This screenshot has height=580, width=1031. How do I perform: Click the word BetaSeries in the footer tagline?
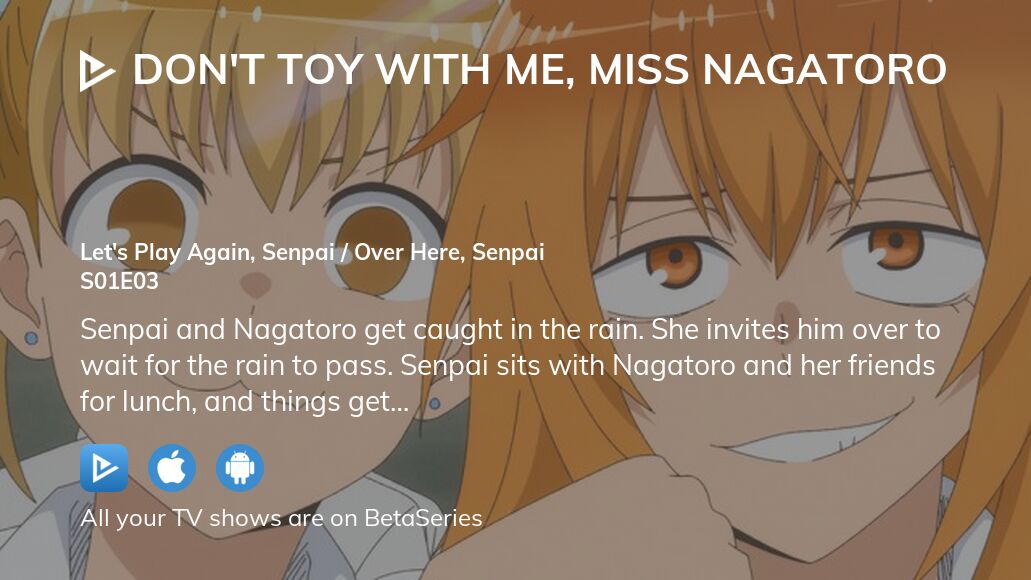423,518
